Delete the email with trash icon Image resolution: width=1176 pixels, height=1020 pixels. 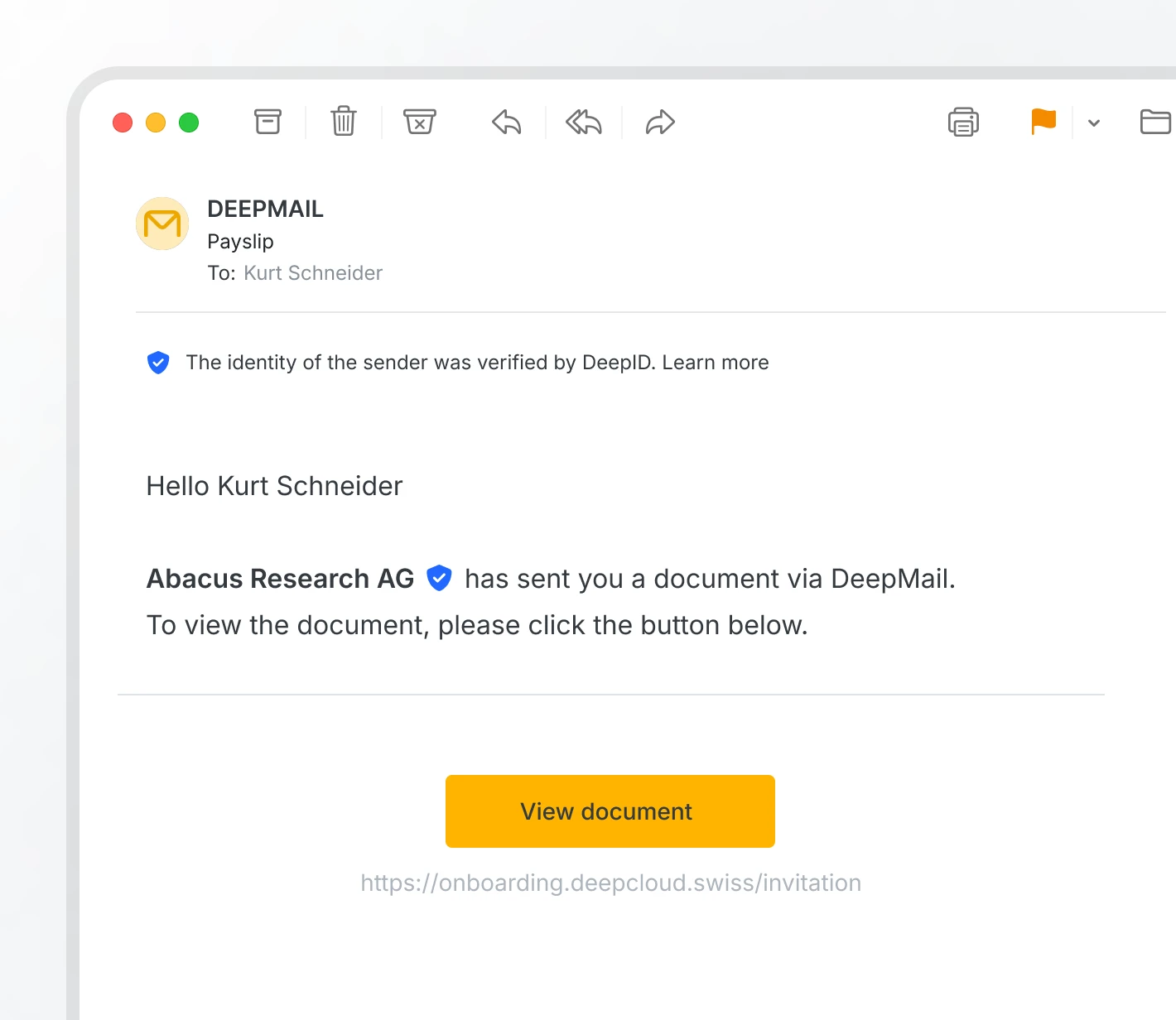[344, 123]
